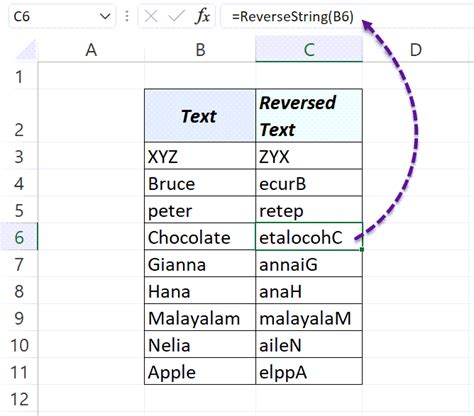The width and height of the screenshot is (474, 416).
Task: Click the three-dot formula bar handle
Action: [127, 16]
